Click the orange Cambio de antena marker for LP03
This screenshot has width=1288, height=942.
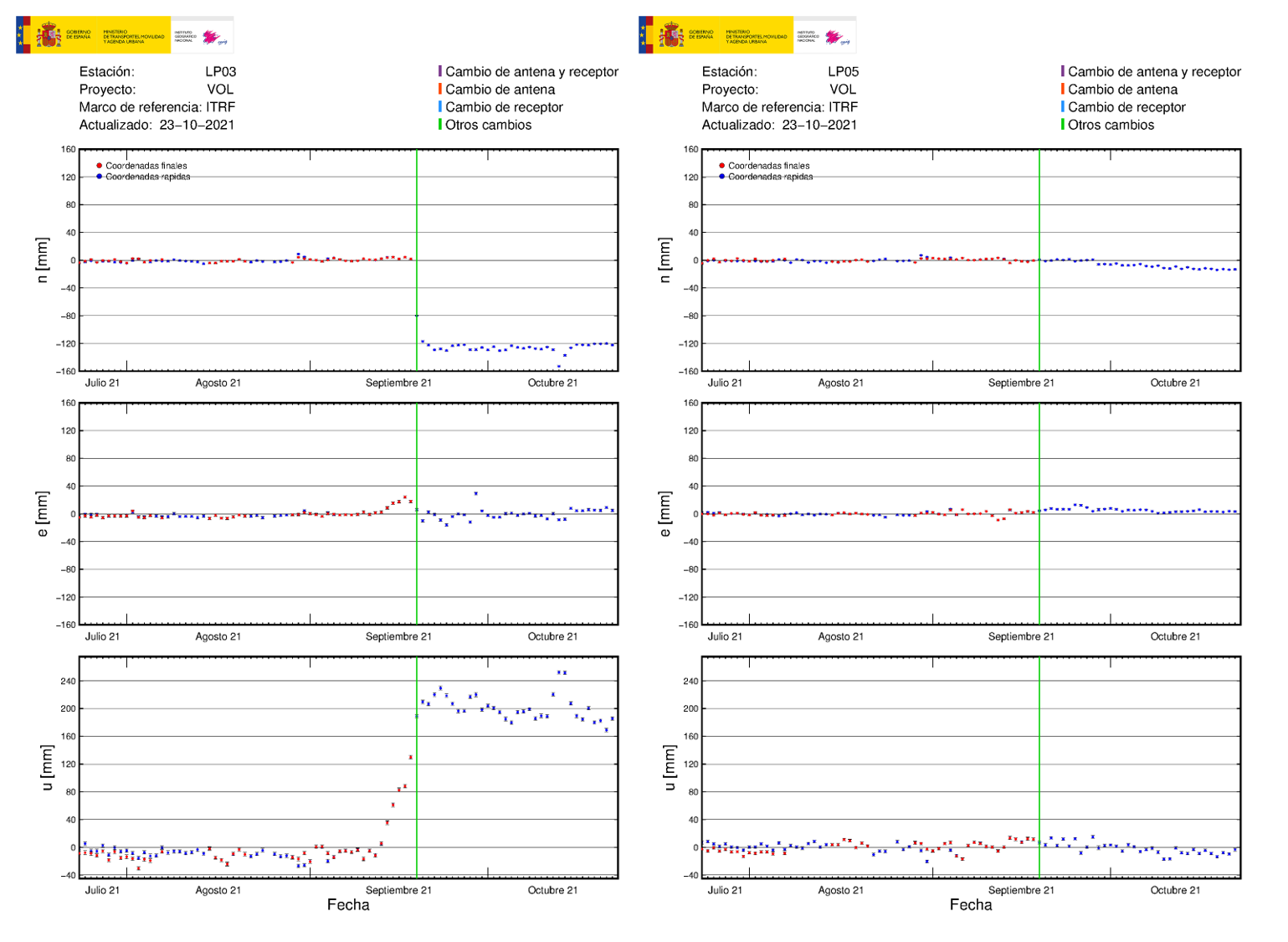(442, 90)
